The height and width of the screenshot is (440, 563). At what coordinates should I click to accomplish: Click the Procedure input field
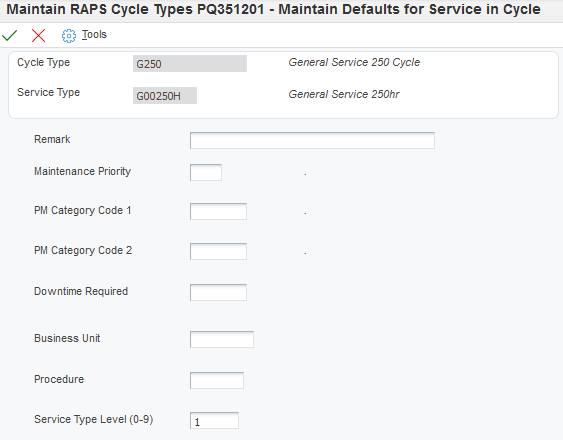coord(217,380)
